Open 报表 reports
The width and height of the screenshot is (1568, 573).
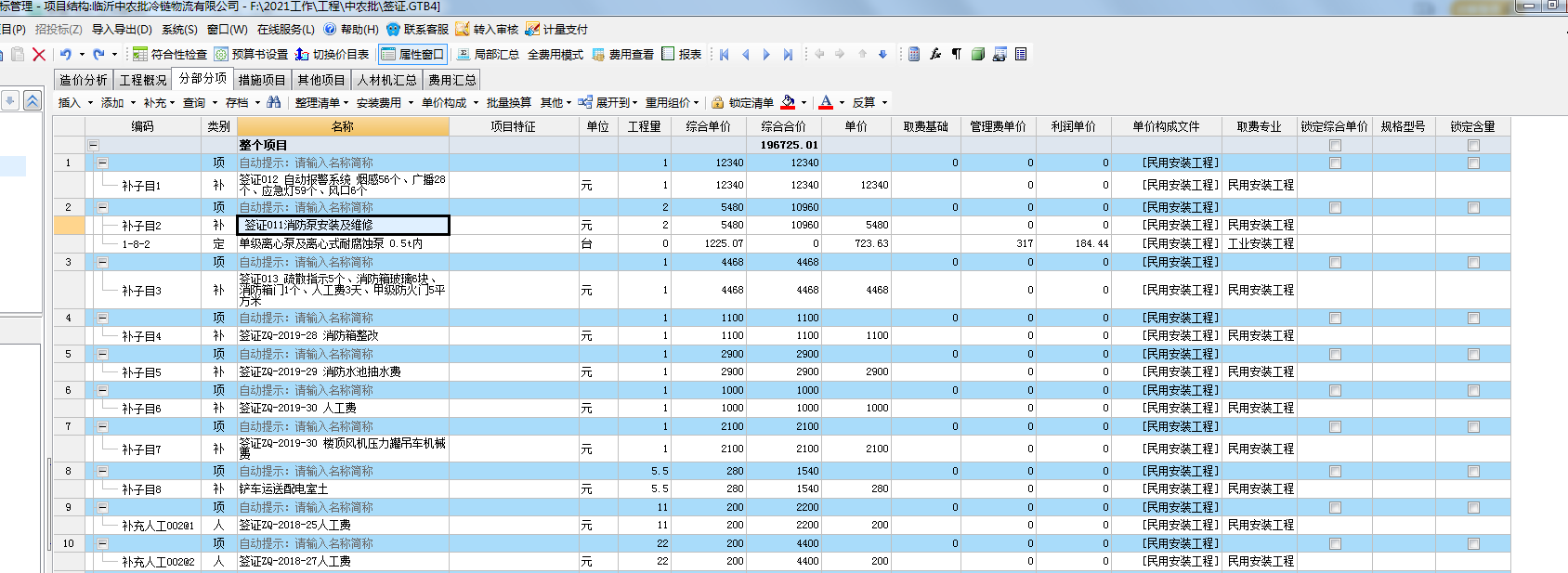click(x=682, y=54)
